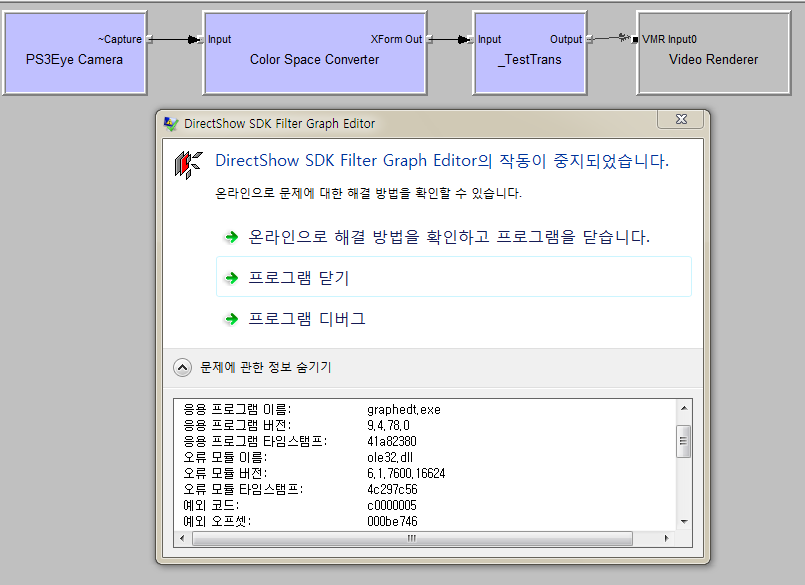This screenshot has width=805, height=585.
Task: Select the XForm Out pin on Color Space Converter
Action: tap(428, 40)
